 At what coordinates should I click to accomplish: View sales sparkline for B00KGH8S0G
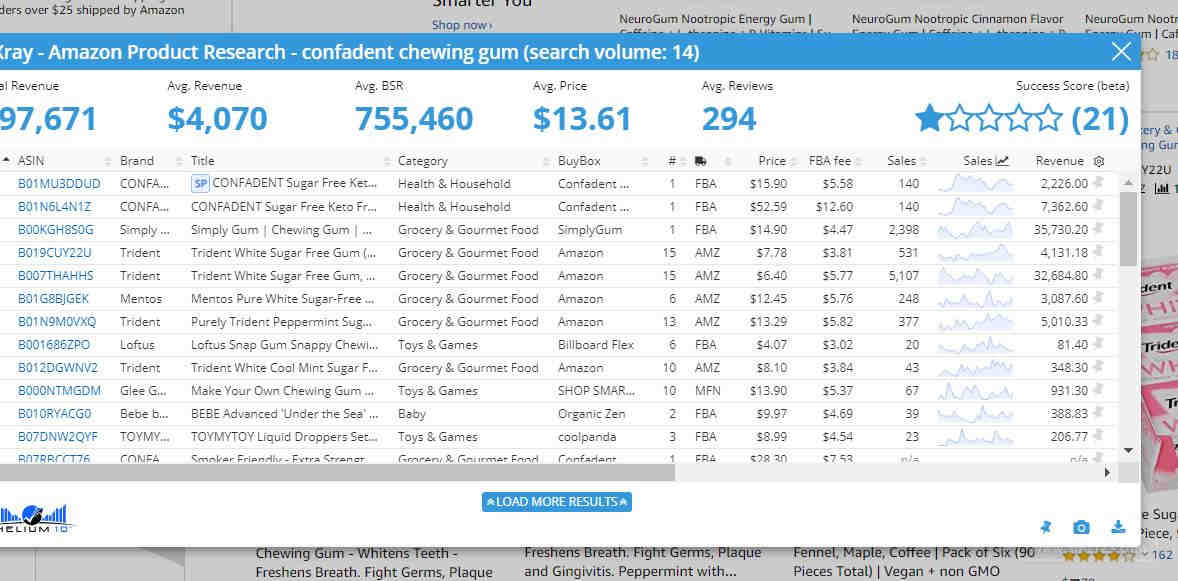coord(975,229)
